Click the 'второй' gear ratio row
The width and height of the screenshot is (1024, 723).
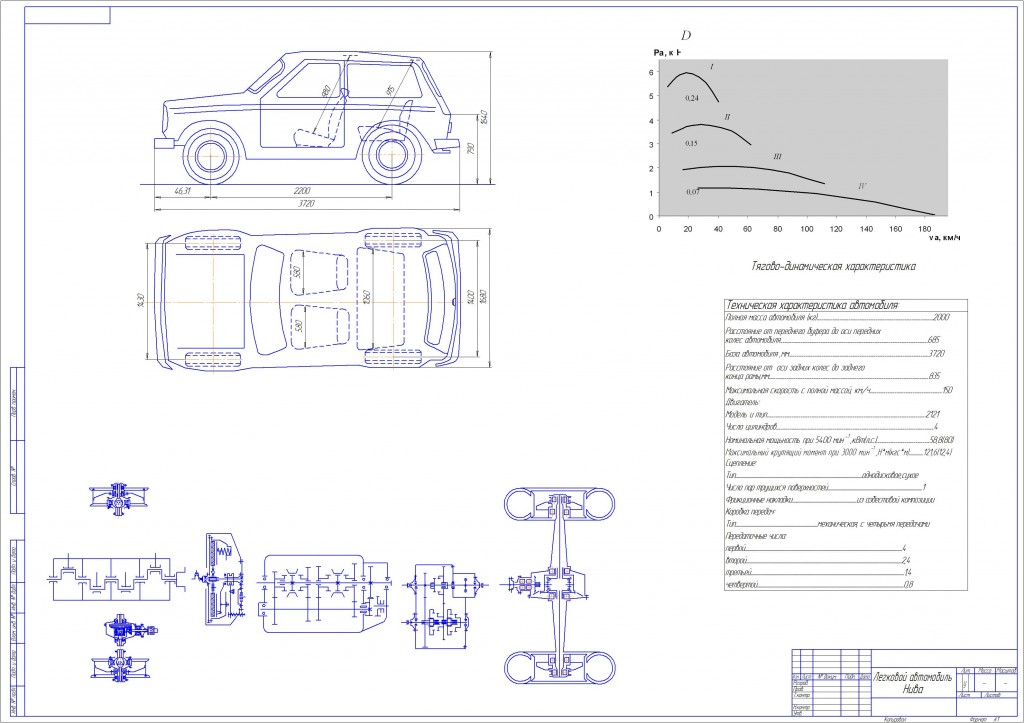818,561
